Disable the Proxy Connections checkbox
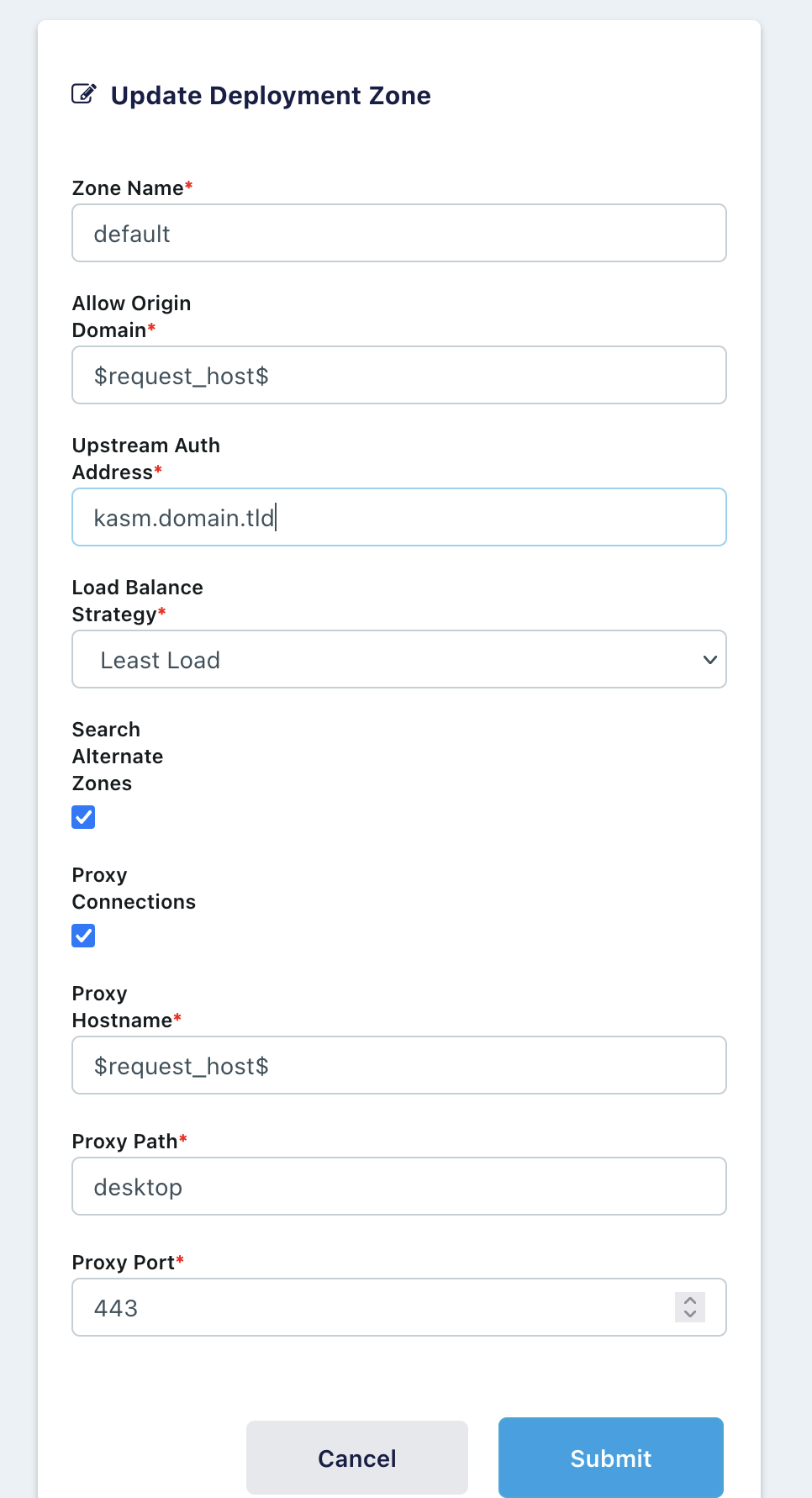The width and height of the screenshot is (812, 1498). pyautogui.click(x=83, y=935)
